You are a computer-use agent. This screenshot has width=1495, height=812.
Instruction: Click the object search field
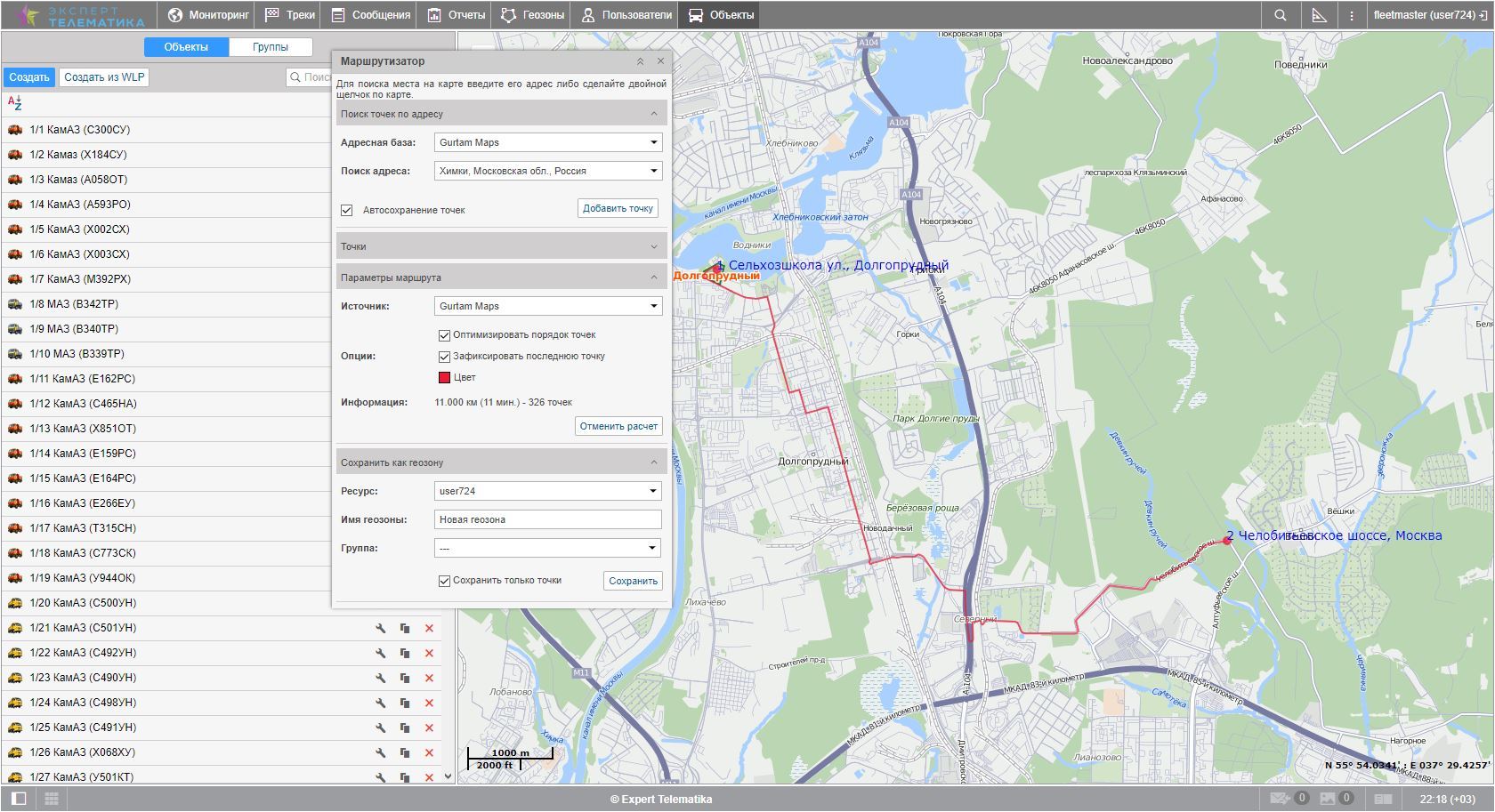[310, 77]
